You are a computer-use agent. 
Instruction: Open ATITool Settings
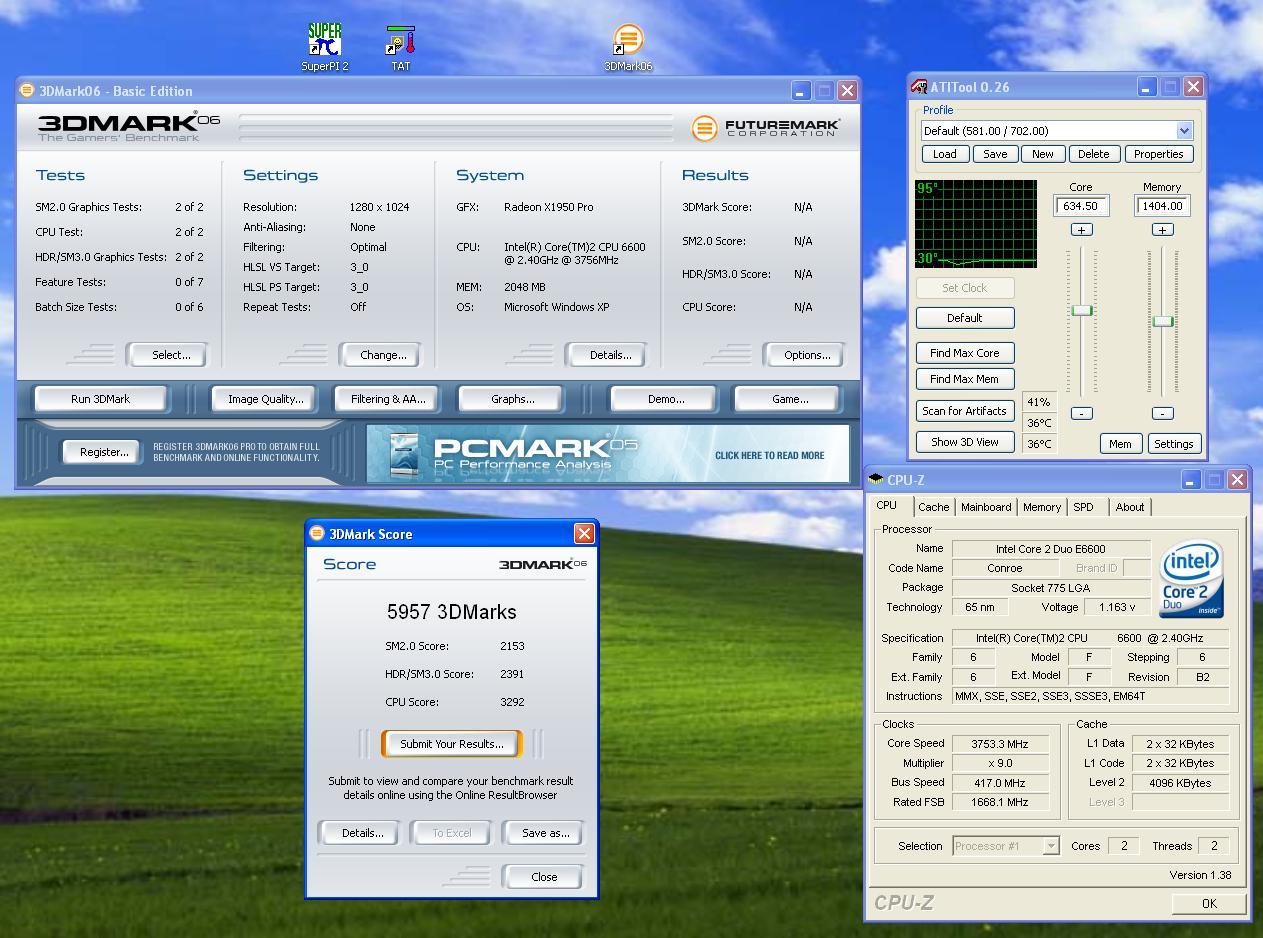[1173, 444]
